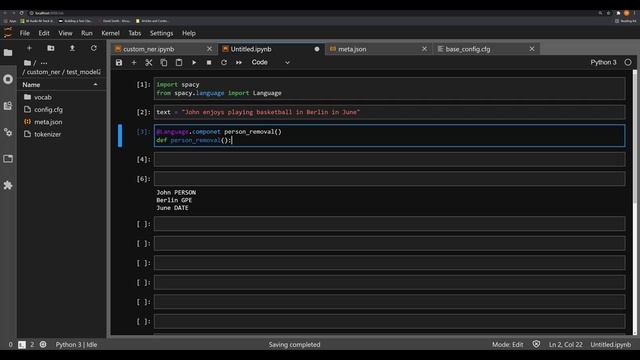Sort files by Name column header
The width and height of the screenshot is (640, 360).
tap(60, 84)
